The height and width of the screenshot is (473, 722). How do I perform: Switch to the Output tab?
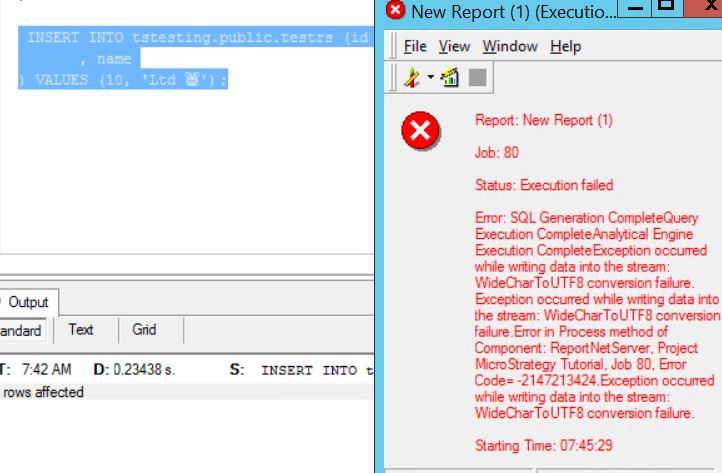click(28, 301)
